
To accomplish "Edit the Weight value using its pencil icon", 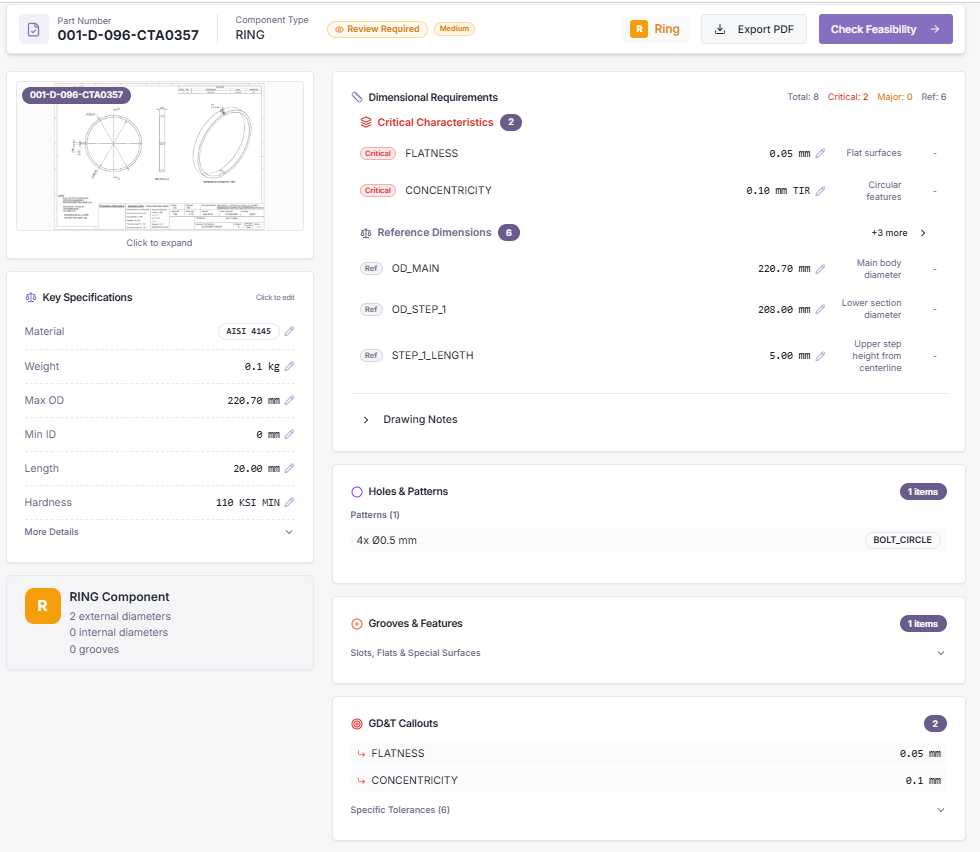I will click(290, 366).
